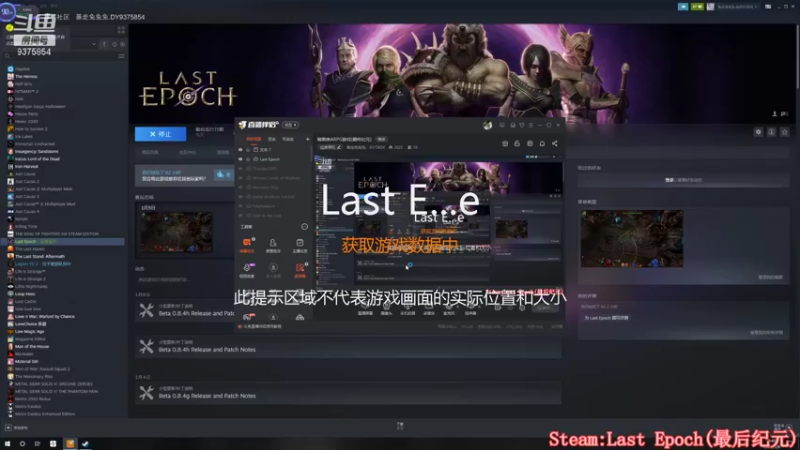This screenshot has width=800, height=450.
Task: Click streaming app share icon
Action: 555,144
